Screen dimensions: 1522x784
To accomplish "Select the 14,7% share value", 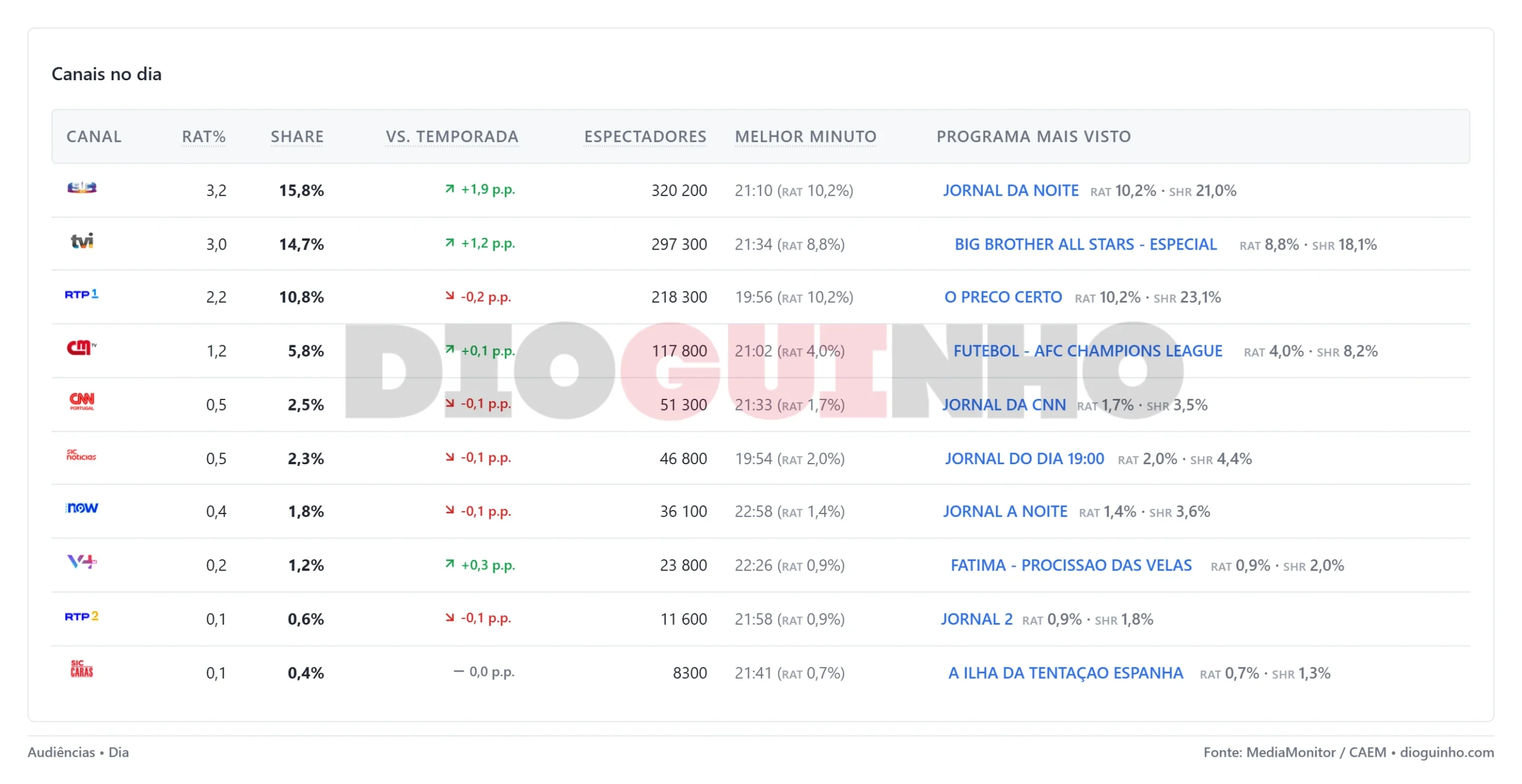I will (301, 244).
